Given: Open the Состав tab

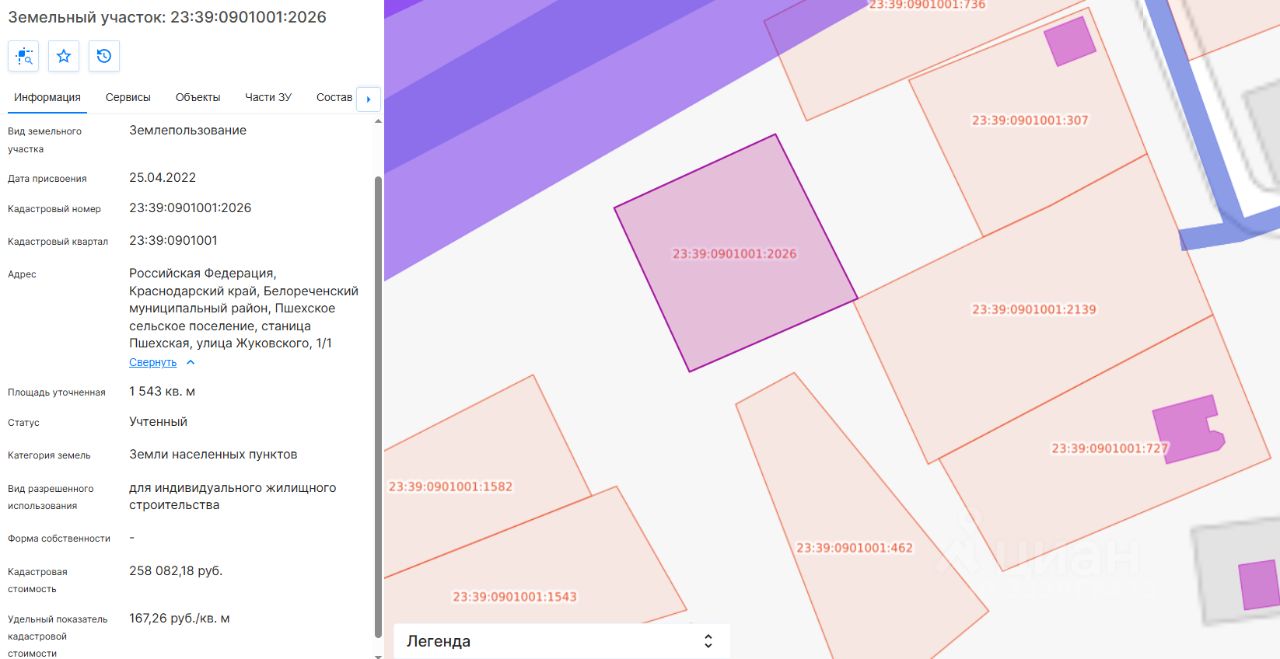Looking at the screenshot, I should (334, 97).
